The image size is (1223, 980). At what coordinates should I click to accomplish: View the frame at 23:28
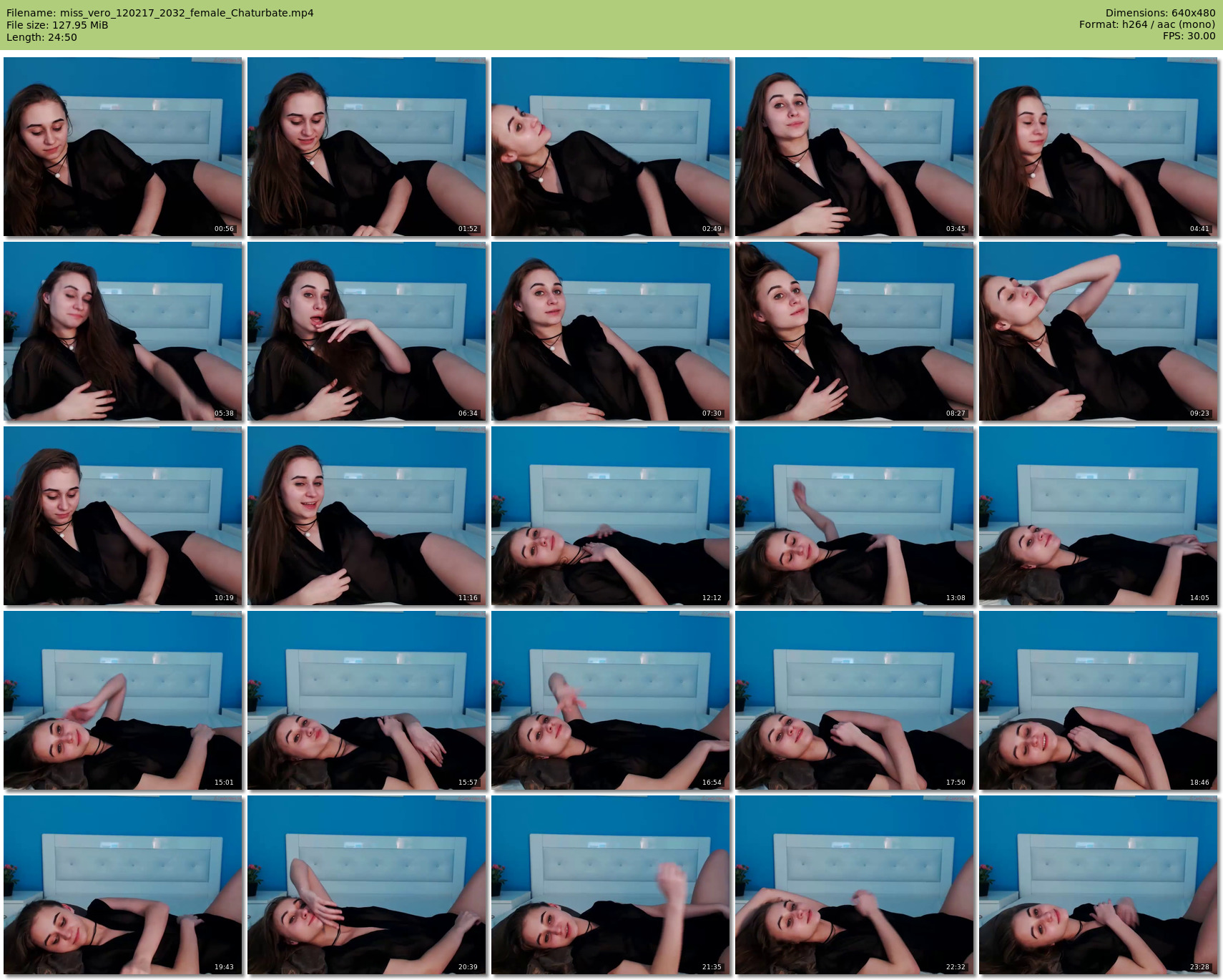pos(1099,885)
